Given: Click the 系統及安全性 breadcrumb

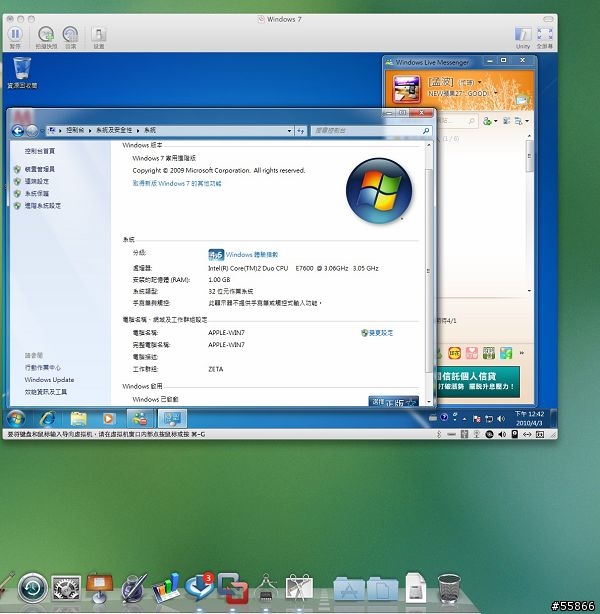Looking at the screenshot, I should pos(114,130).
